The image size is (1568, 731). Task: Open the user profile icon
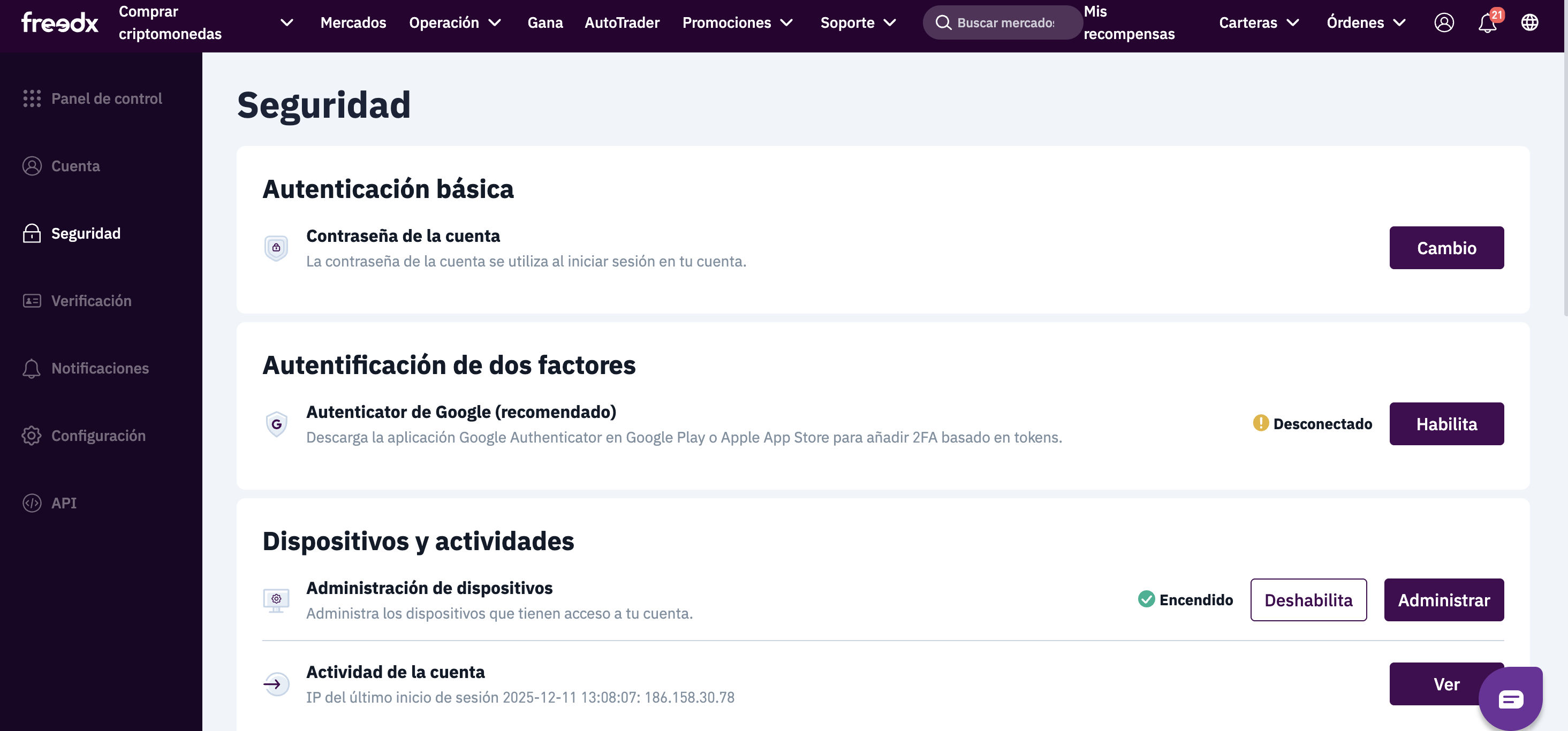(x=1444, y=22)
